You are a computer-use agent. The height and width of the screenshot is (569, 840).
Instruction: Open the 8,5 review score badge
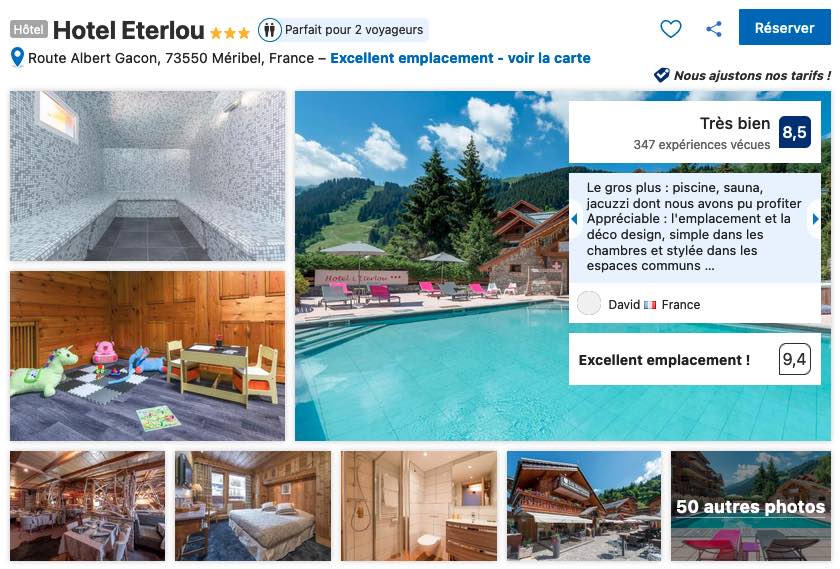(x=794, y=132)
